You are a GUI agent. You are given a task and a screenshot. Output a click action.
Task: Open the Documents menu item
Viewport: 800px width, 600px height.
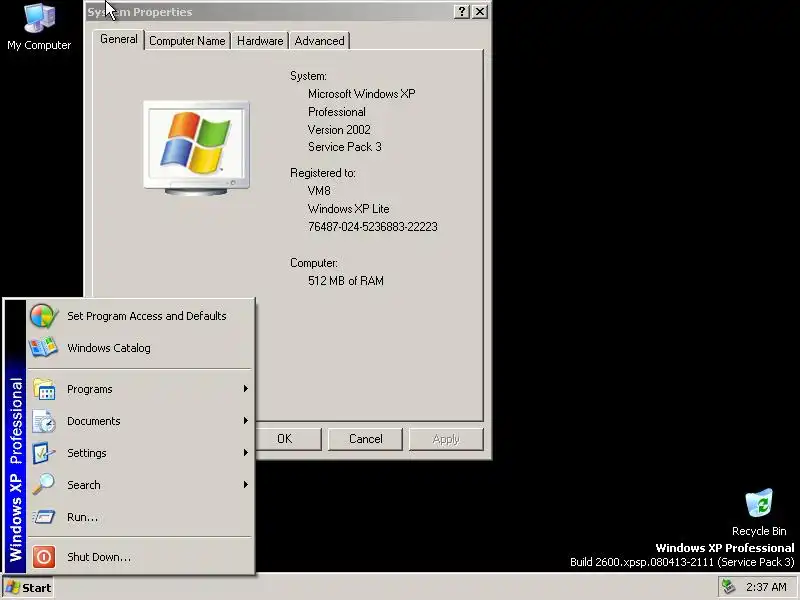coord(140,421)
